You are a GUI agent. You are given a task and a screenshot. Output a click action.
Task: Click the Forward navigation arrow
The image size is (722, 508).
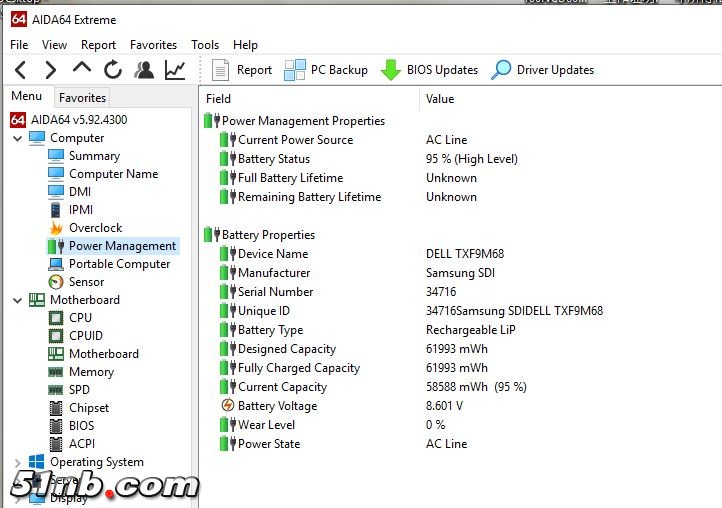pos(51,70)
